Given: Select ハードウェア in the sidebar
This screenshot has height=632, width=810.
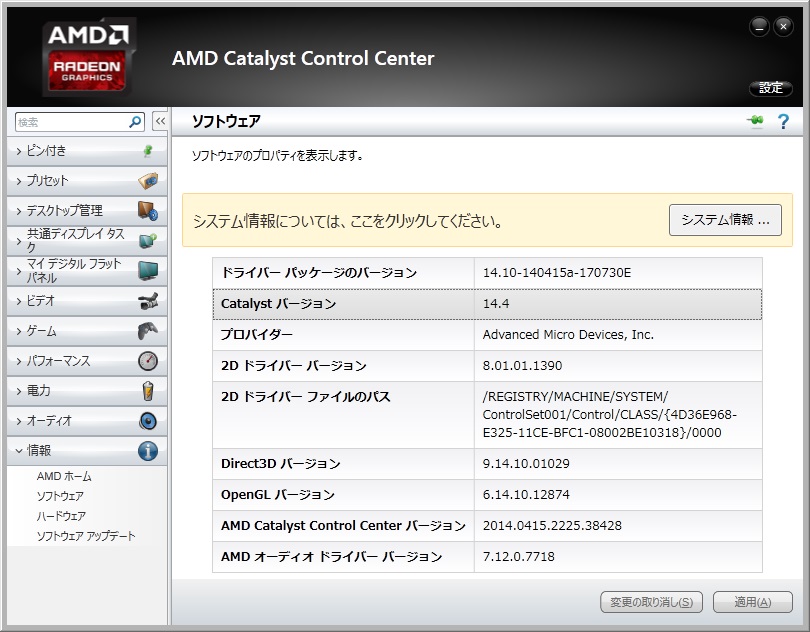Looking at the screenshot, I should pos(61,516).
